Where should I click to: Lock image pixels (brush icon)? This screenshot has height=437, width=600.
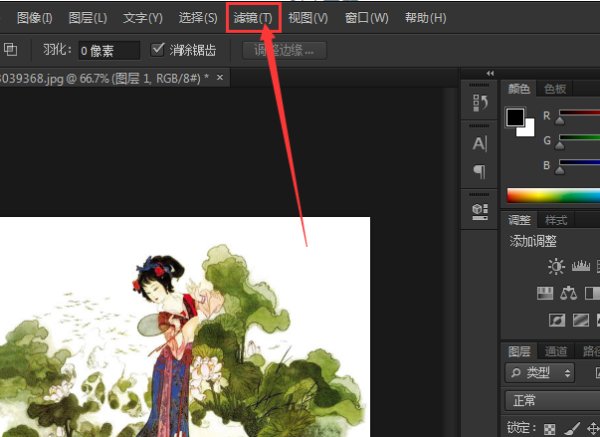pos(571,428)
